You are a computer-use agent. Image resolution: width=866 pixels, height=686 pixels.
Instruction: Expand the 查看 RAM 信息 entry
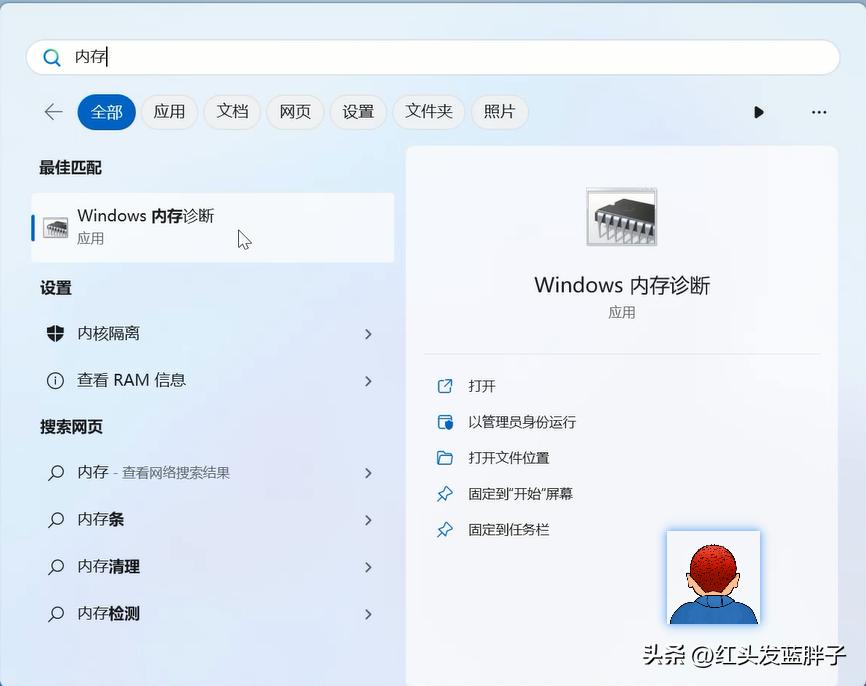pyautogui.click(x=368, y=380)
